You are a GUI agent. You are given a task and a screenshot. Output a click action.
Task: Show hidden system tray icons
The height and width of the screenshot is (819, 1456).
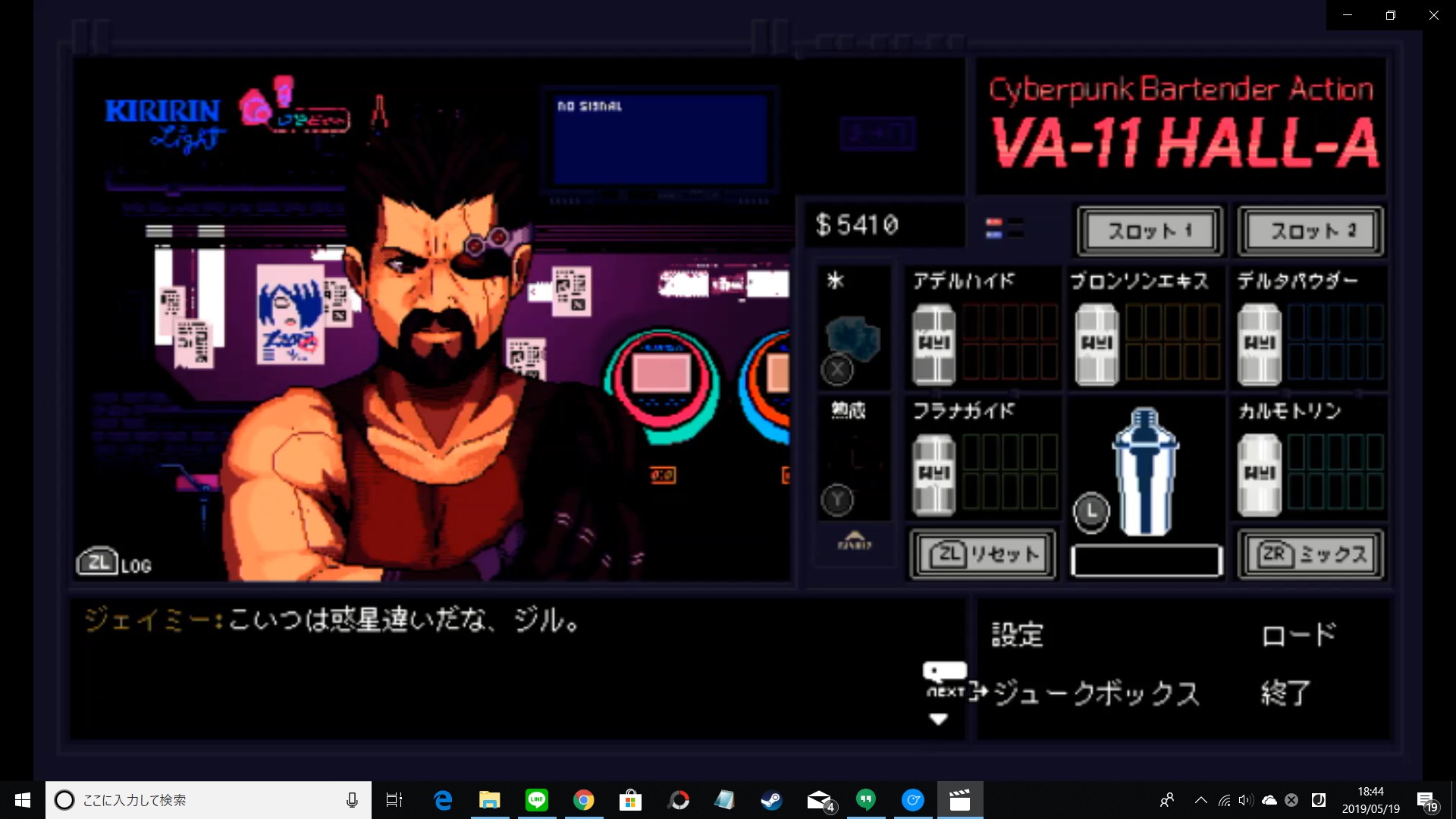[1201, 800]
